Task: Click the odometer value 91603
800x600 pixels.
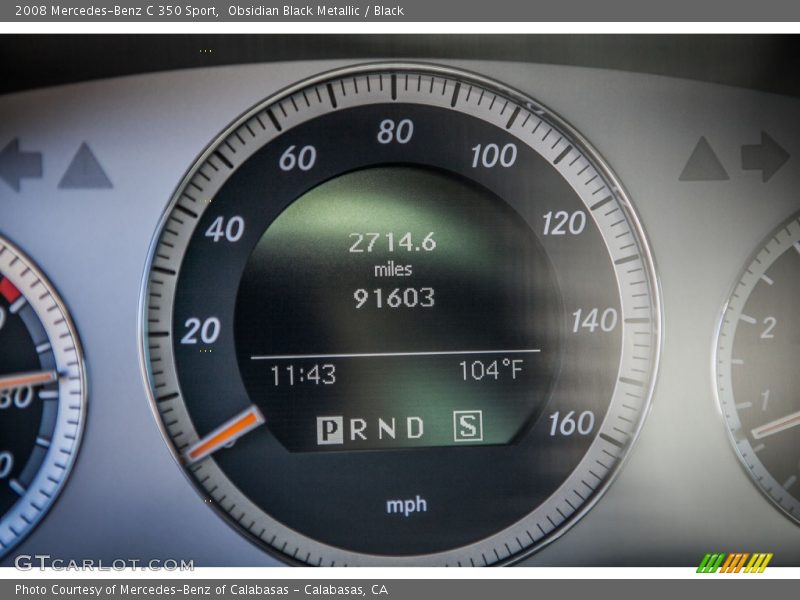Action: click(394, 298)
